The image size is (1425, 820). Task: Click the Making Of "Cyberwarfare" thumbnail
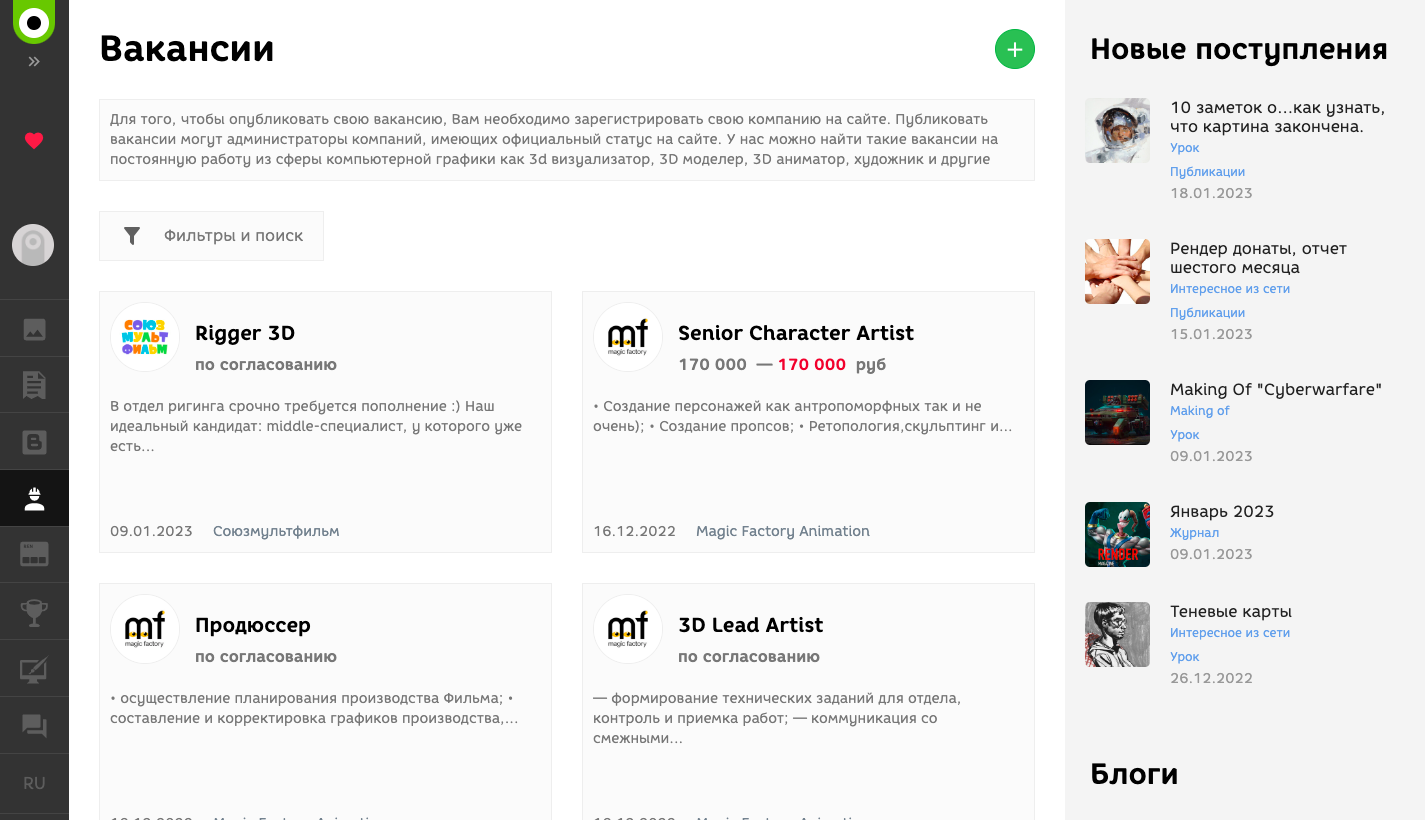click(1117, 412)
